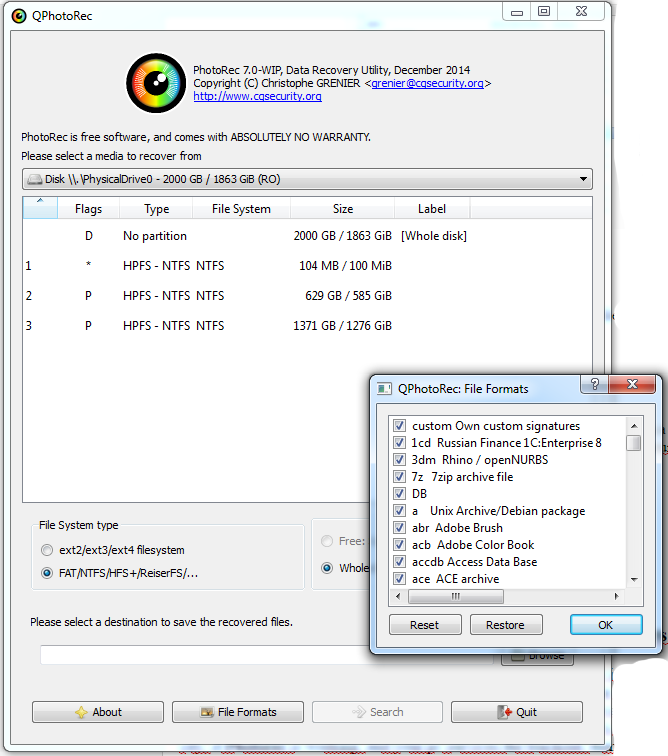Select ext2/ext3/ext4 filesystem option

[47, 550]
